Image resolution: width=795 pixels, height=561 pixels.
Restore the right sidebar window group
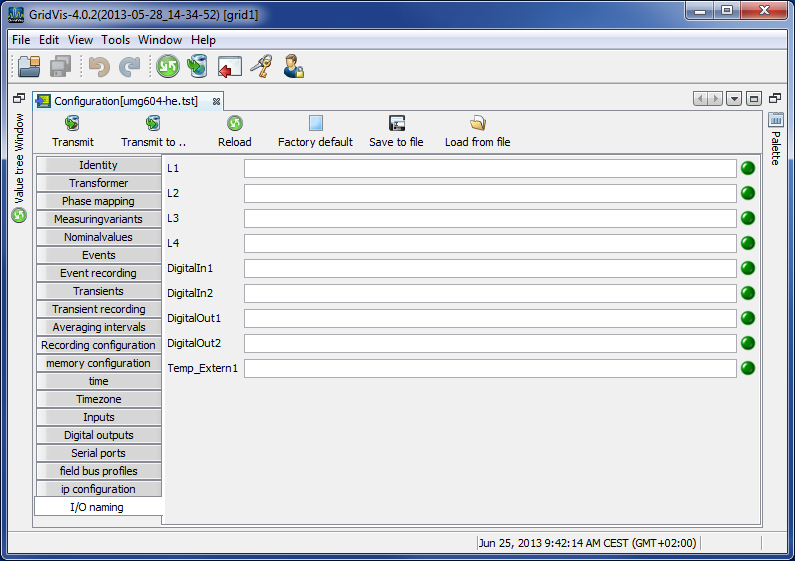pyautogui.click(x=775, y=98)
